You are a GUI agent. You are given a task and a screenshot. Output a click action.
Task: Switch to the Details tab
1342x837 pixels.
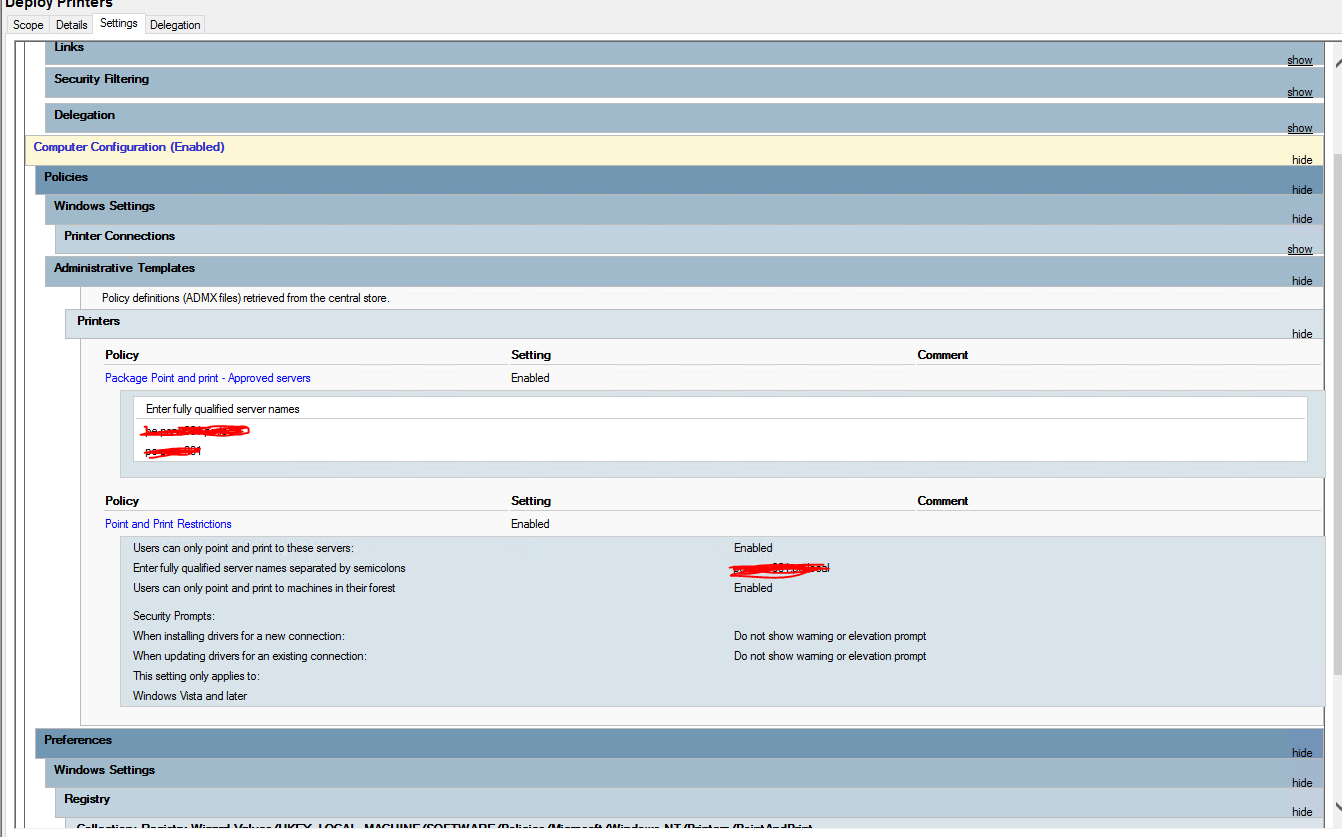(71, 24)
